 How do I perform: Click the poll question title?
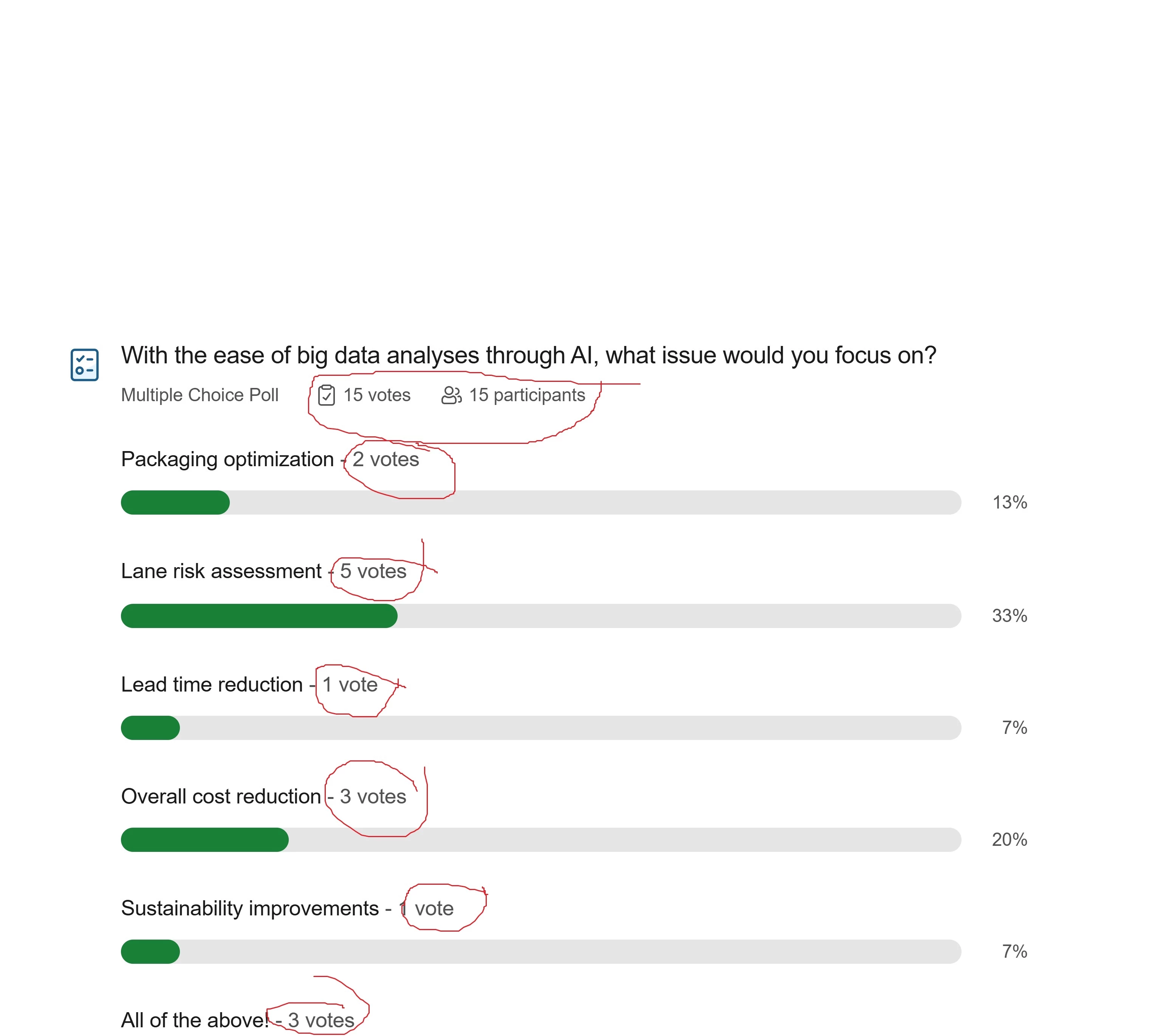(x=529, y=355)
